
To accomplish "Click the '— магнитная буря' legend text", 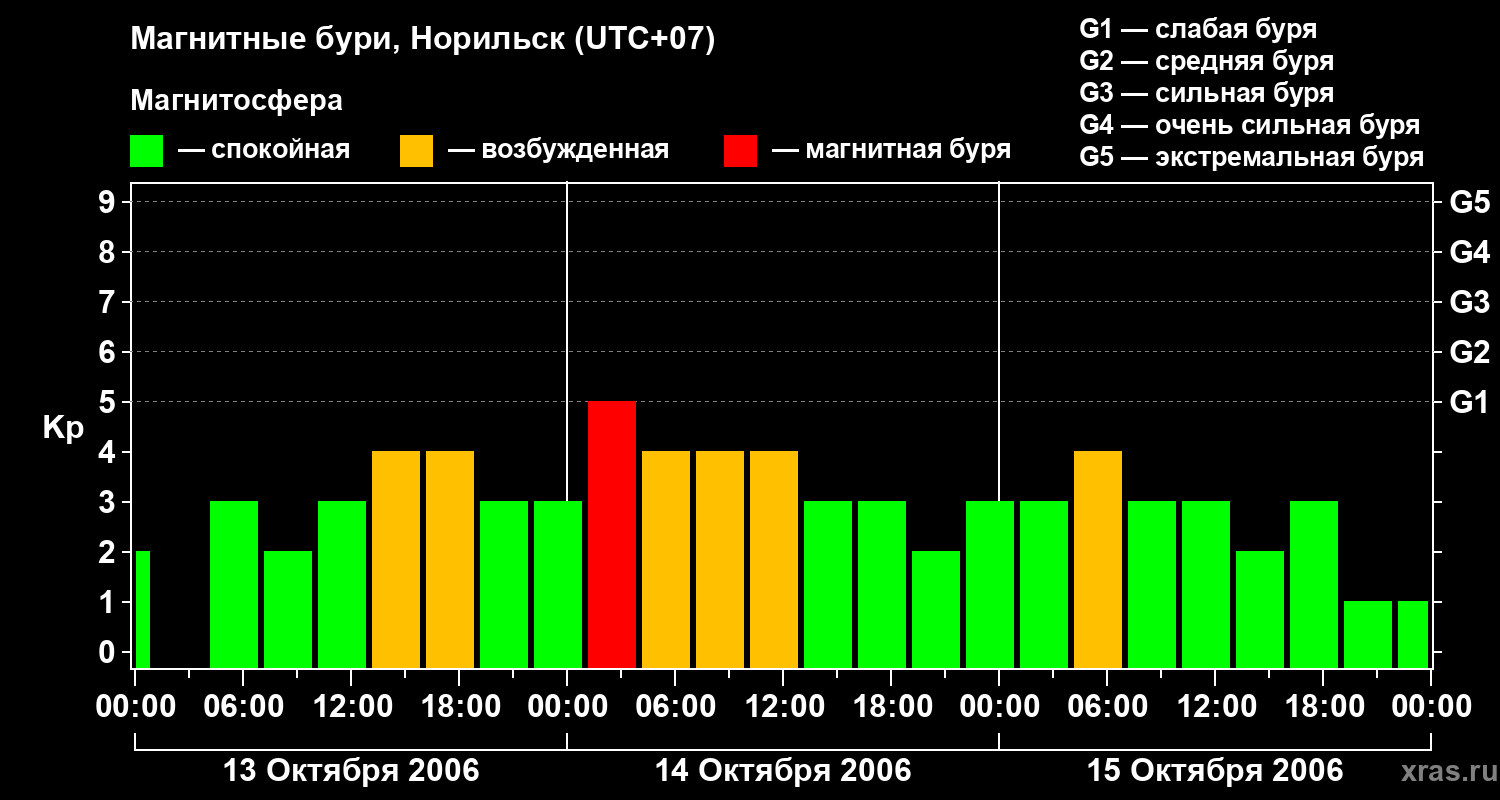I will (892, 151).
